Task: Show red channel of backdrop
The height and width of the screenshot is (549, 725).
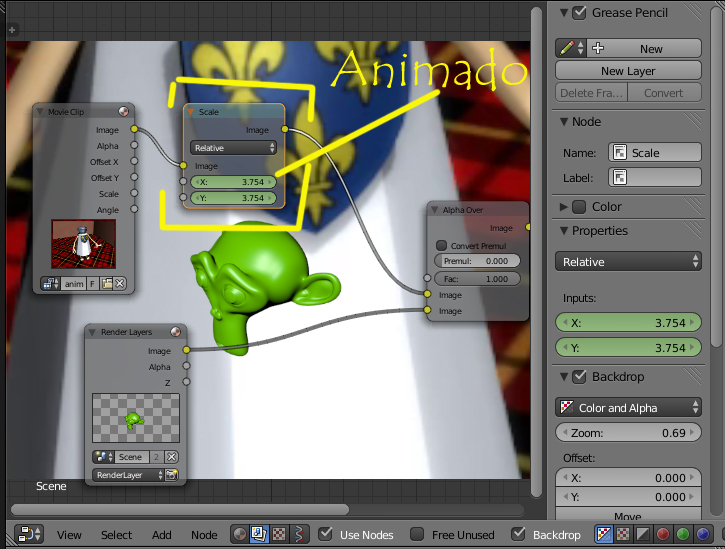Action: pos(663,534)
